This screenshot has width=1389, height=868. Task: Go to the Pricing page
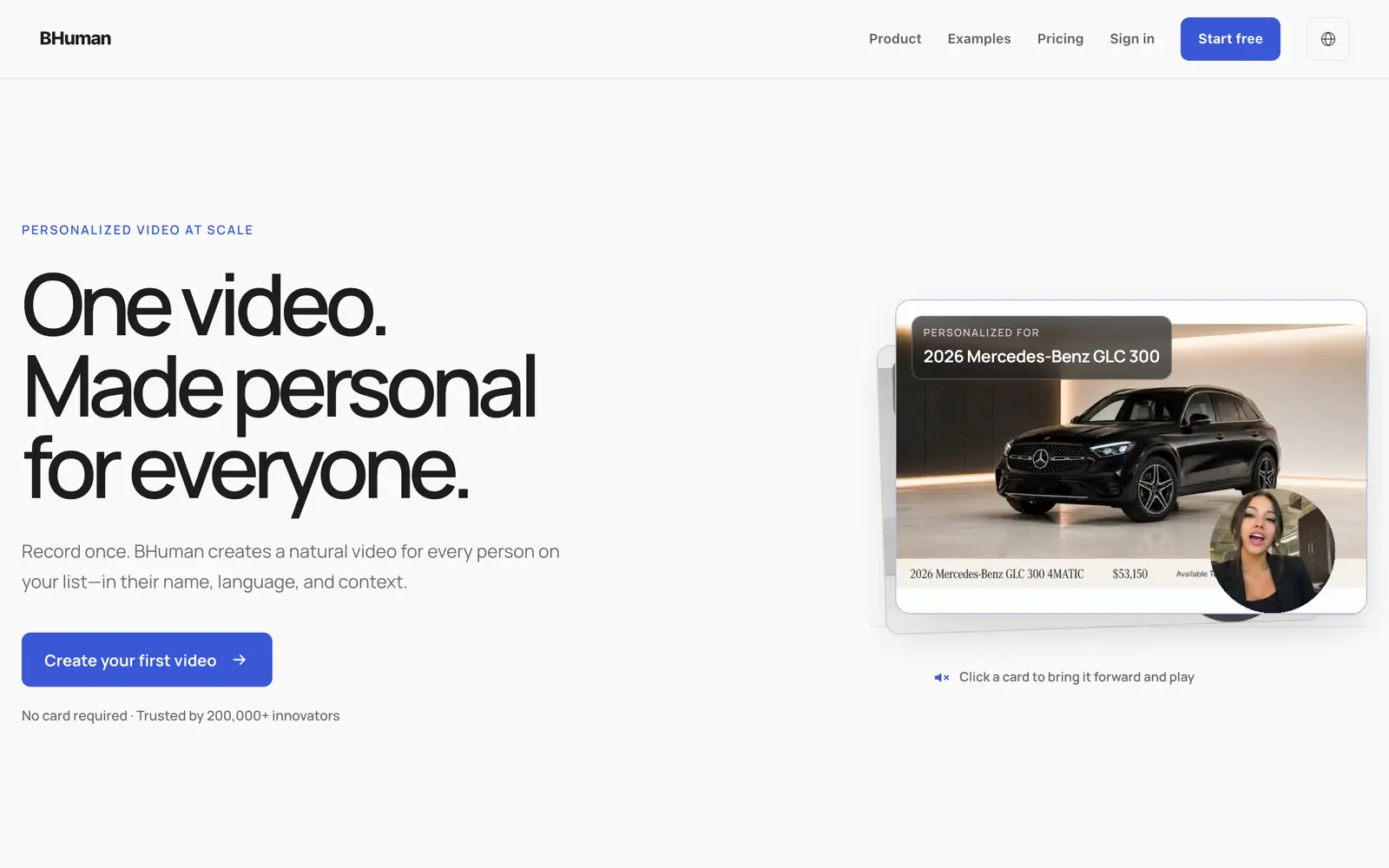tap(1060, 39)
